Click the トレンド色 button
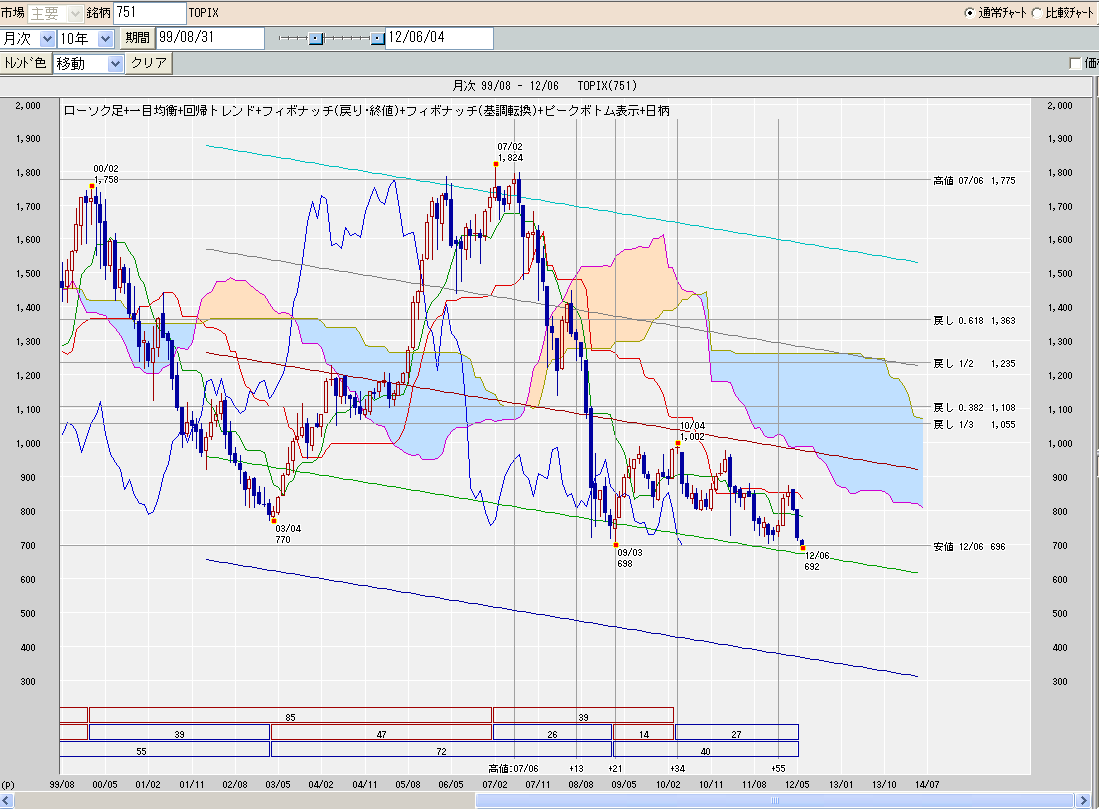This screenshot has height=809, width=1099. pos(25,63)
